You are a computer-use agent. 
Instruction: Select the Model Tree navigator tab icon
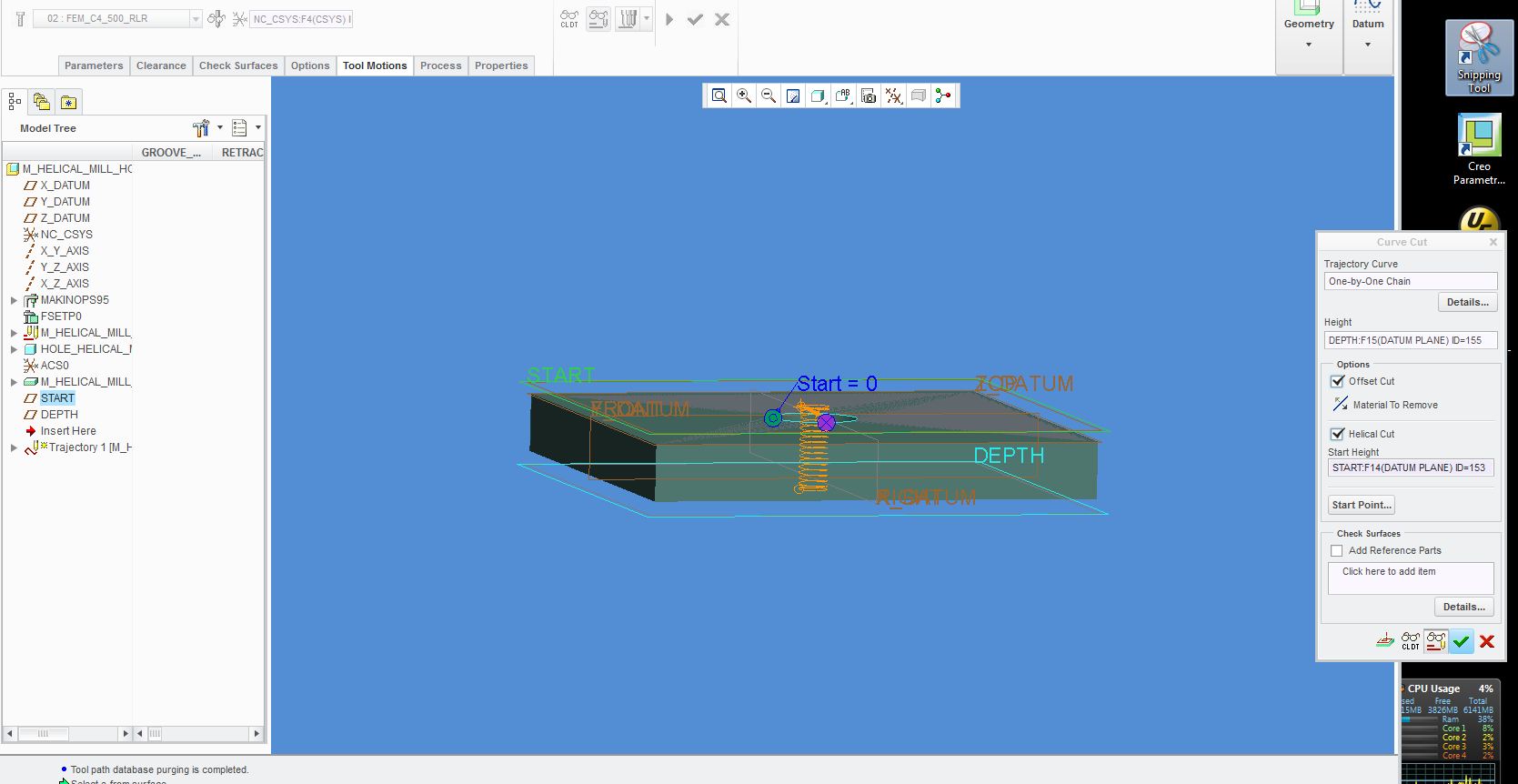pos(15,102)
